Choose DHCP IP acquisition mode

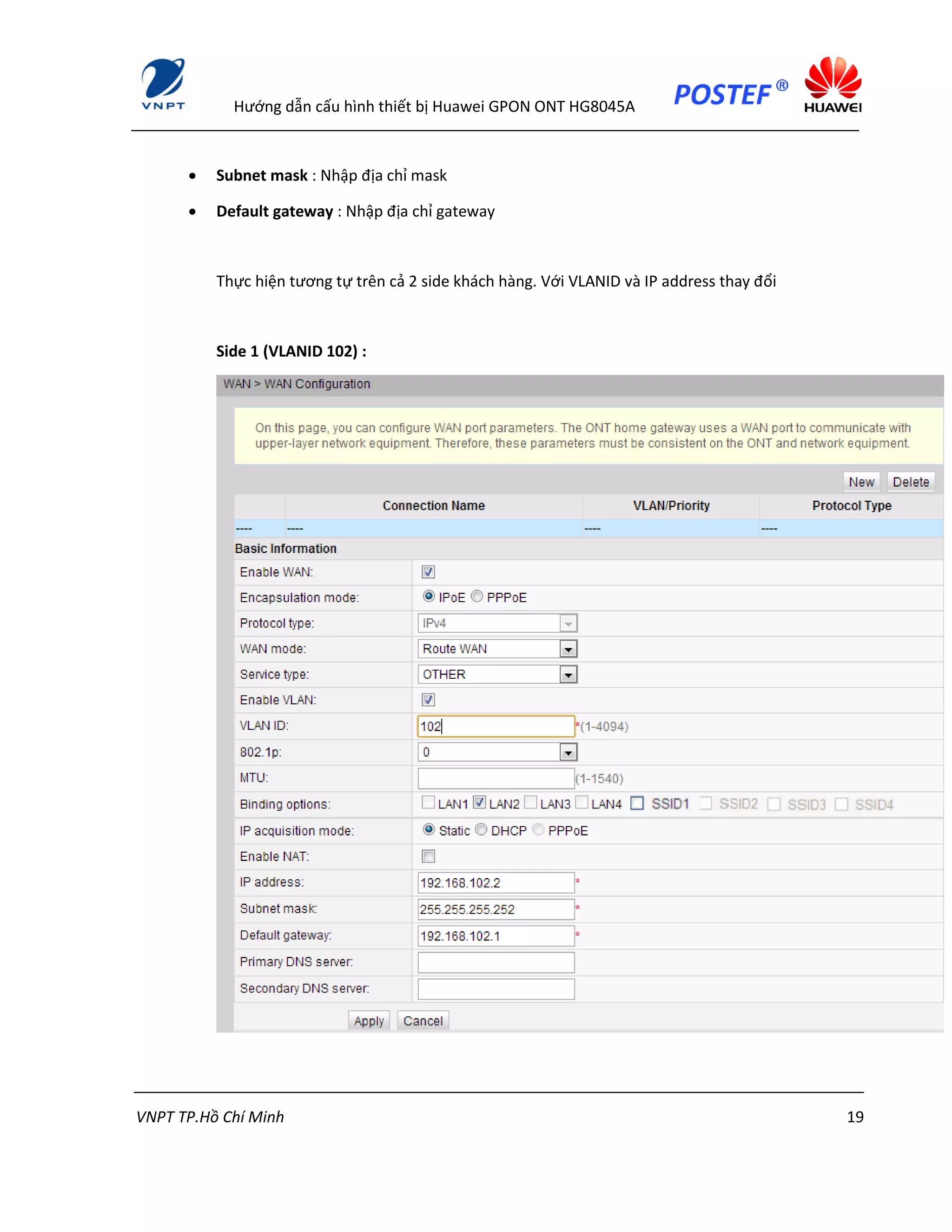[x=481, y=830]
